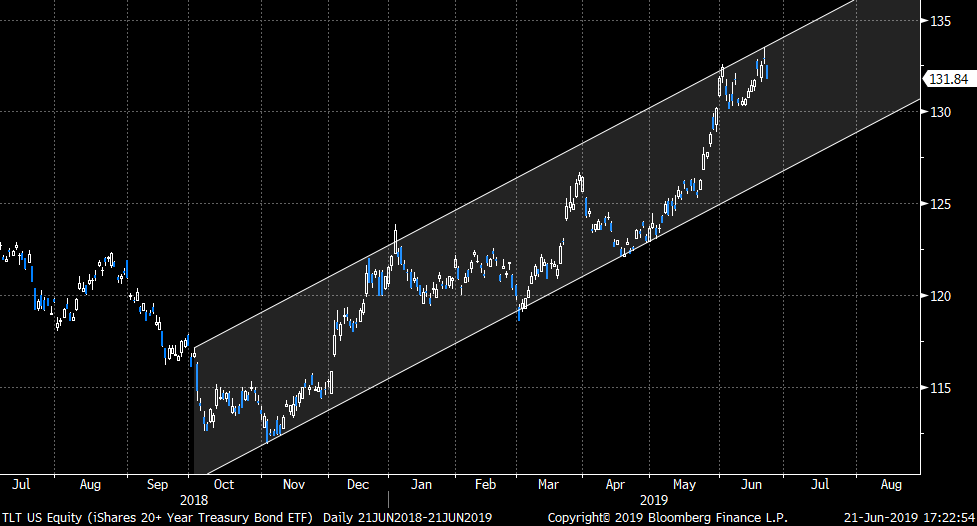This screenshot has width=977, height=526.
Task: Click the 131.84 last price tag
Action: click(x=948, y=79)
